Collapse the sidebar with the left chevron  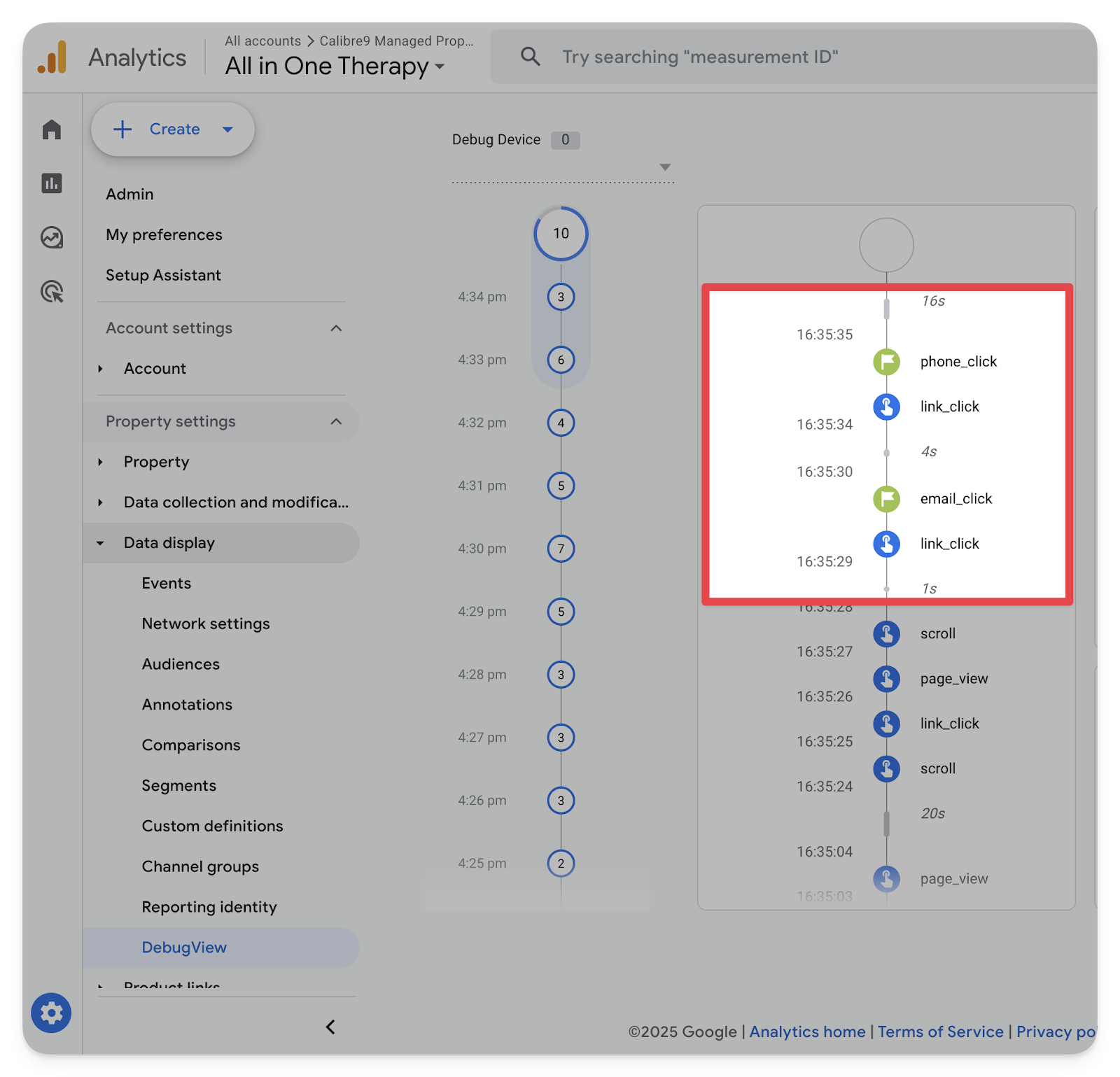[x=330, y=1027]
